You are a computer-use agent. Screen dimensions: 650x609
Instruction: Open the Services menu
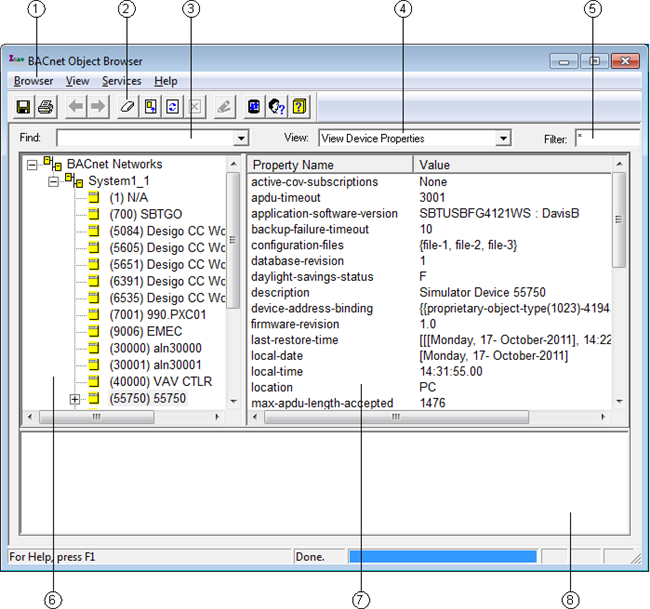[x=121, y=81]
